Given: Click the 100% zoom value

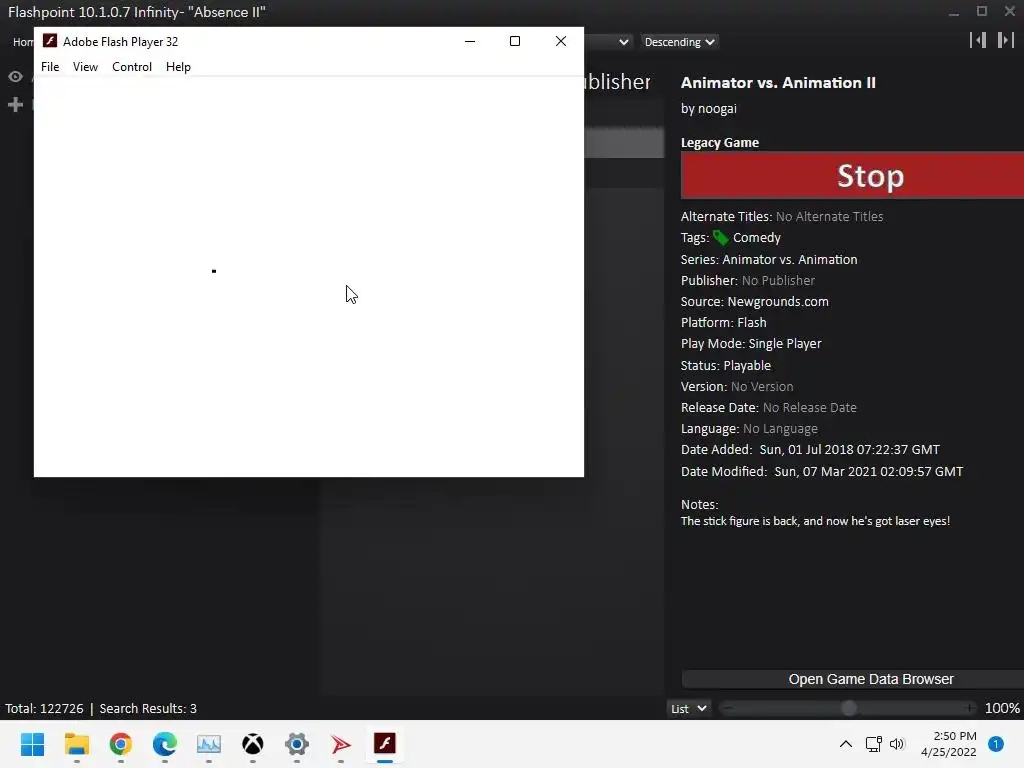Looking at the screenshot, I should [x=1002, y=709].
